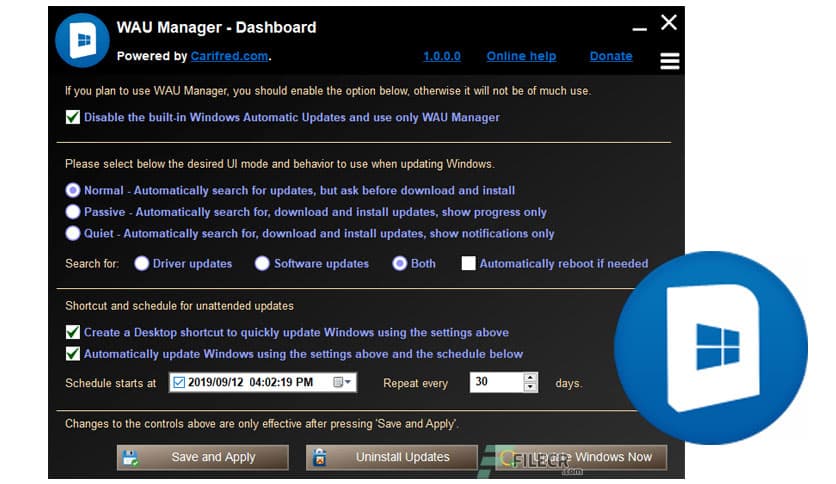Screen dimensions: 836x484
Task: Click the Donate link
Action: (611, 57)
